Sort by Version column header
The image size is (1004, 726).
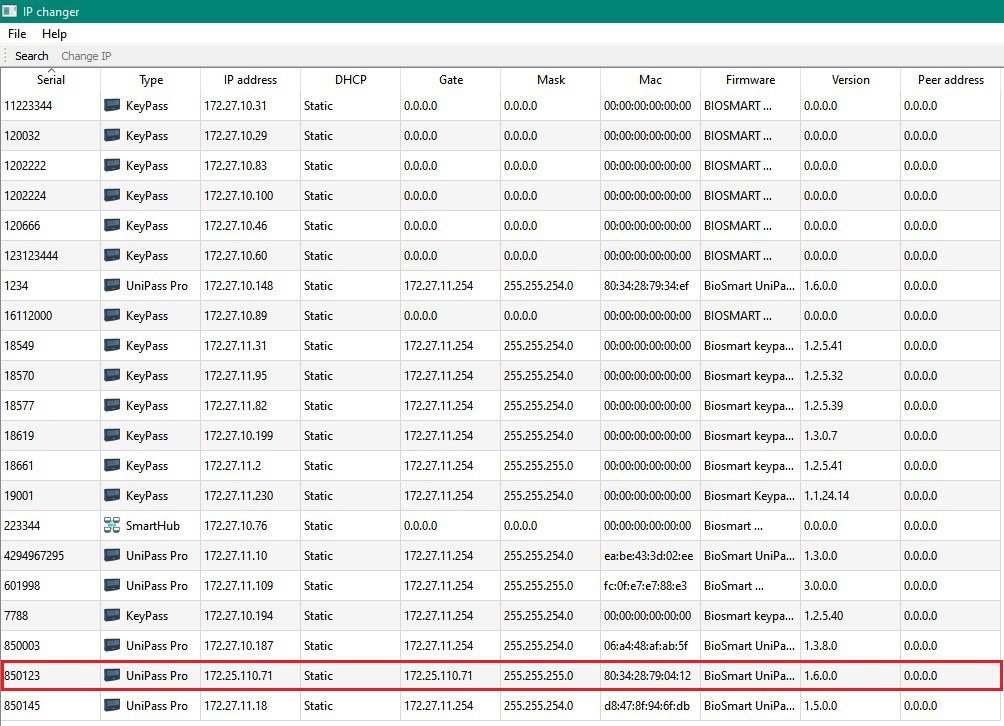850,80
